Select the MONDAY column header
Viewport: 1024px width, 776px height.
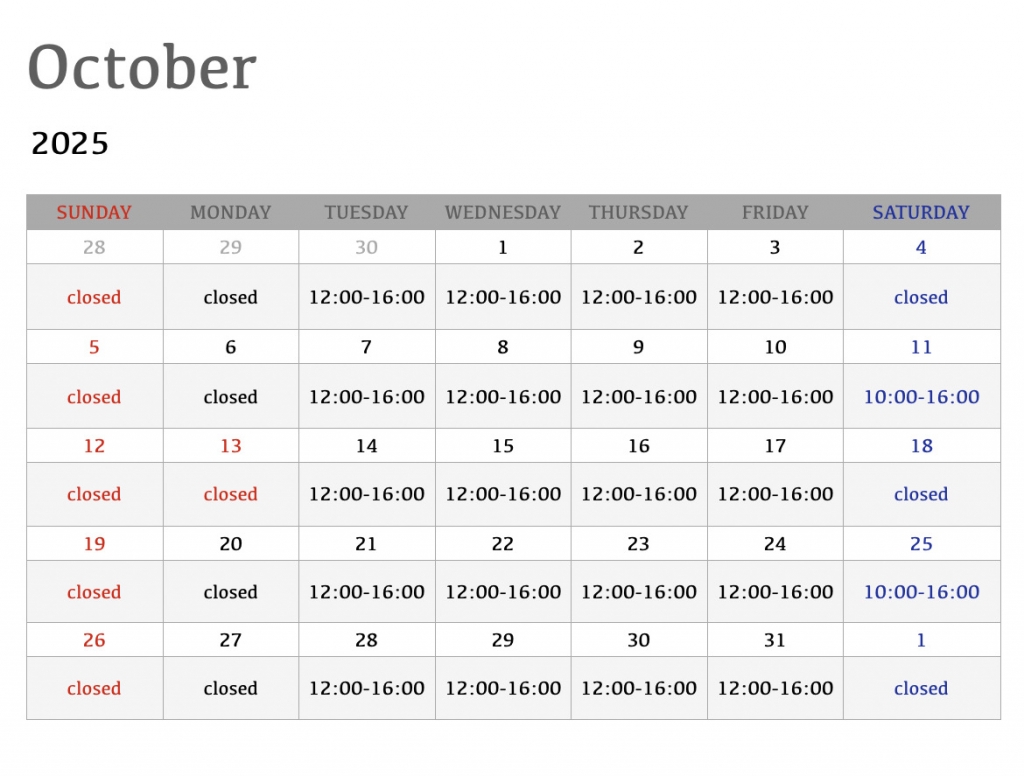tap(230, 212)
